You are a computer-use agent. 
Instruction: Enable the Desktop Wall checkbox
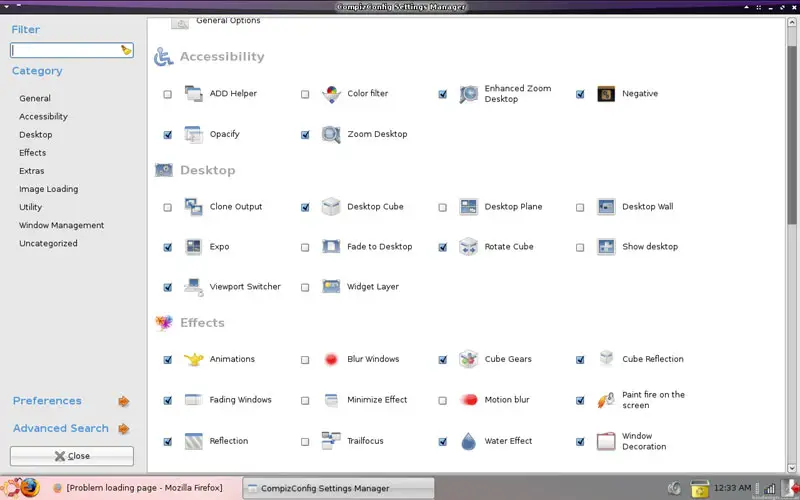[580, 208]
